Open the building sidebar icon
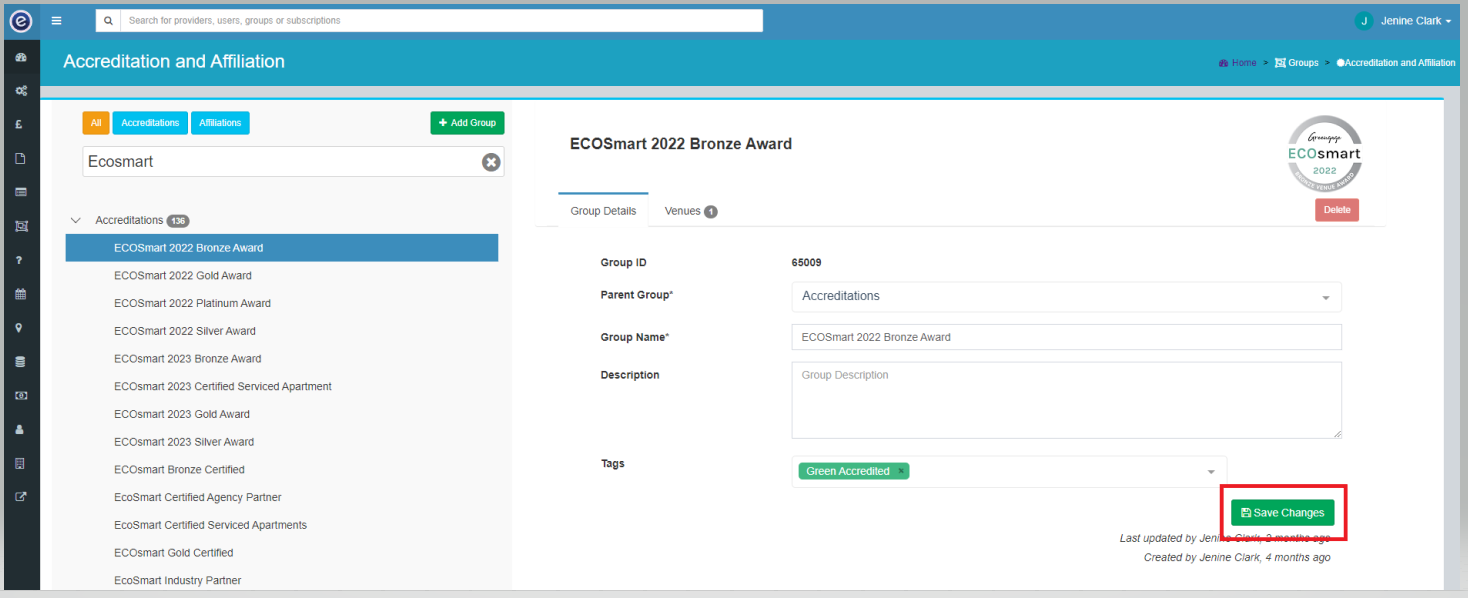Image resolution: width=1468 pixels, height=598 pixels. 20,463
